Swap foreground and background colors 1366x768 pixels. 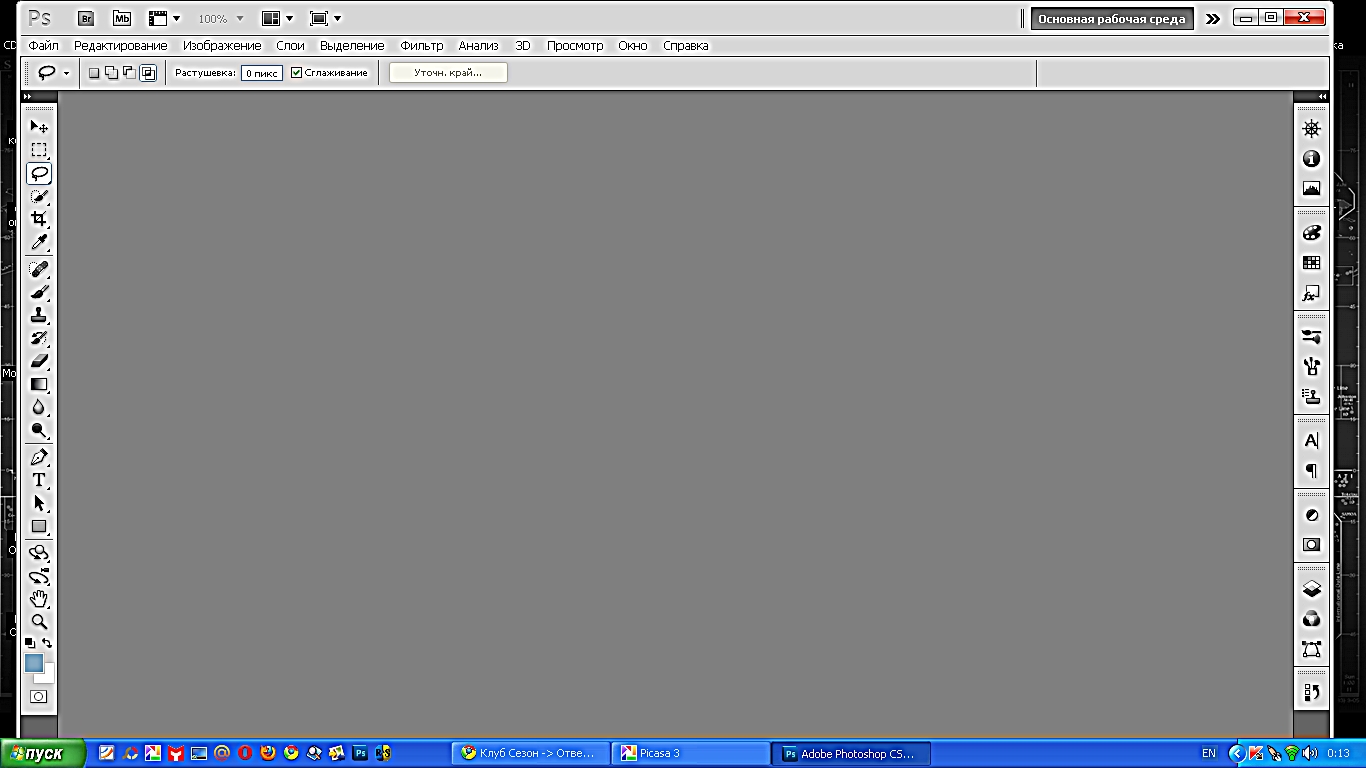click(47, 643)
